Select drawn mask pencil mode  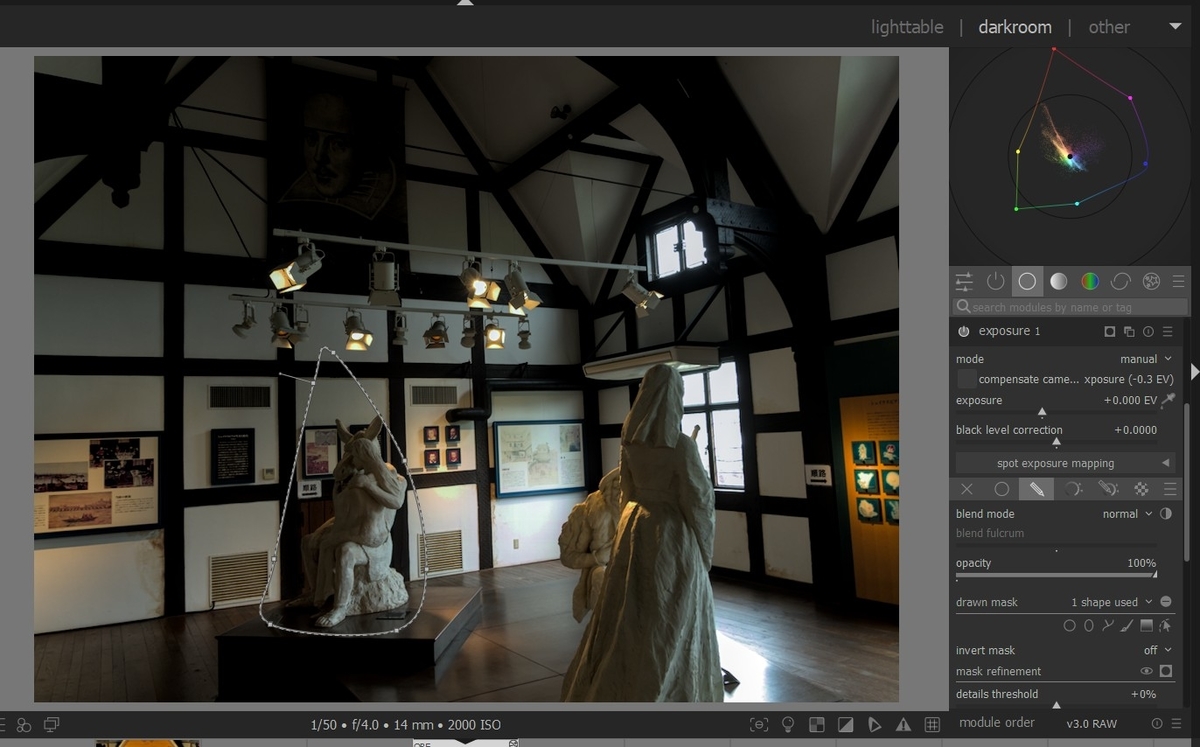tap(1036, 489)
